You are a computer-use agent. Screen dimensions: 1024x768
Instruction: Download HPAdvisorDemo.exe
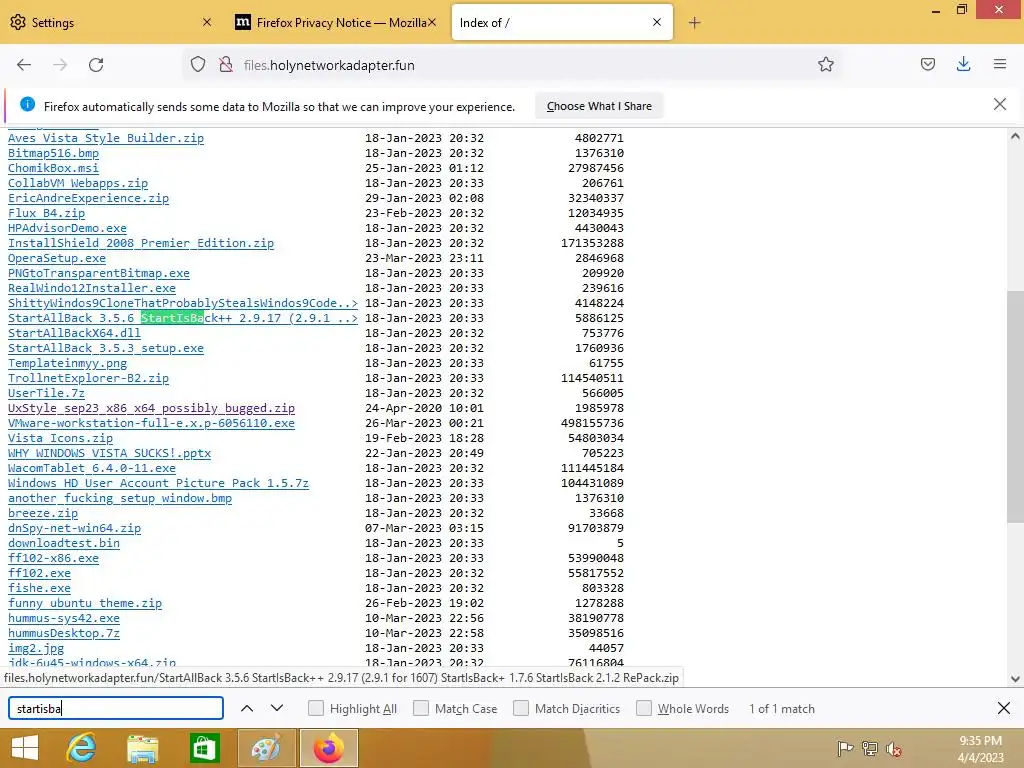point(67,228)
